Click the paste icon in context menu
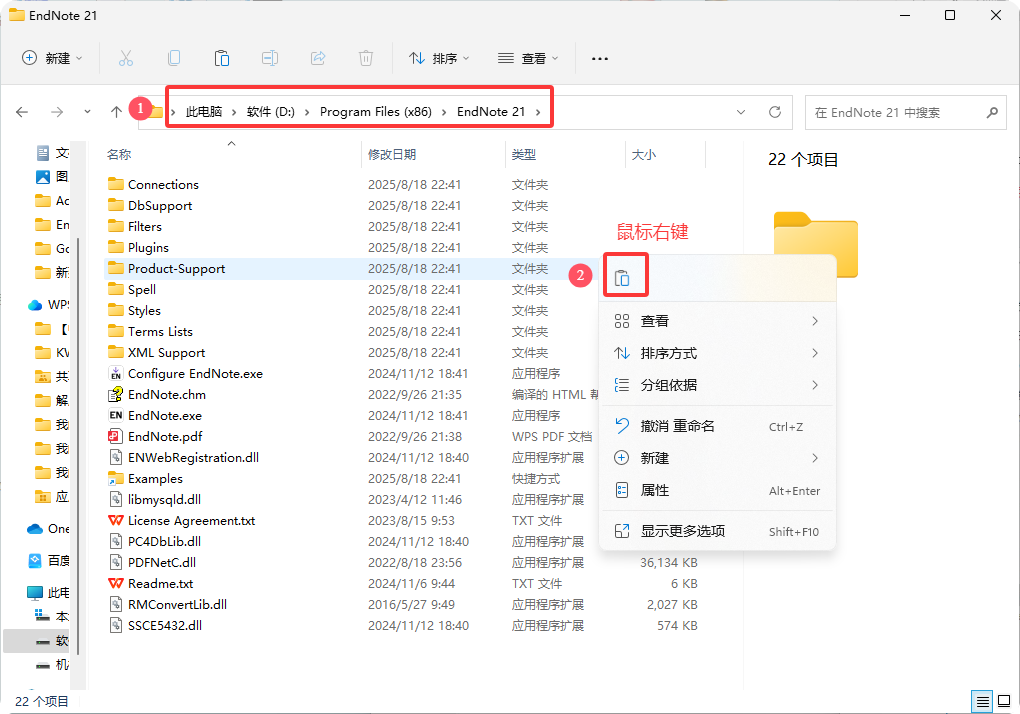This screenshot has width=1020, height=714. pyautogui.click(x=622, y=278)
